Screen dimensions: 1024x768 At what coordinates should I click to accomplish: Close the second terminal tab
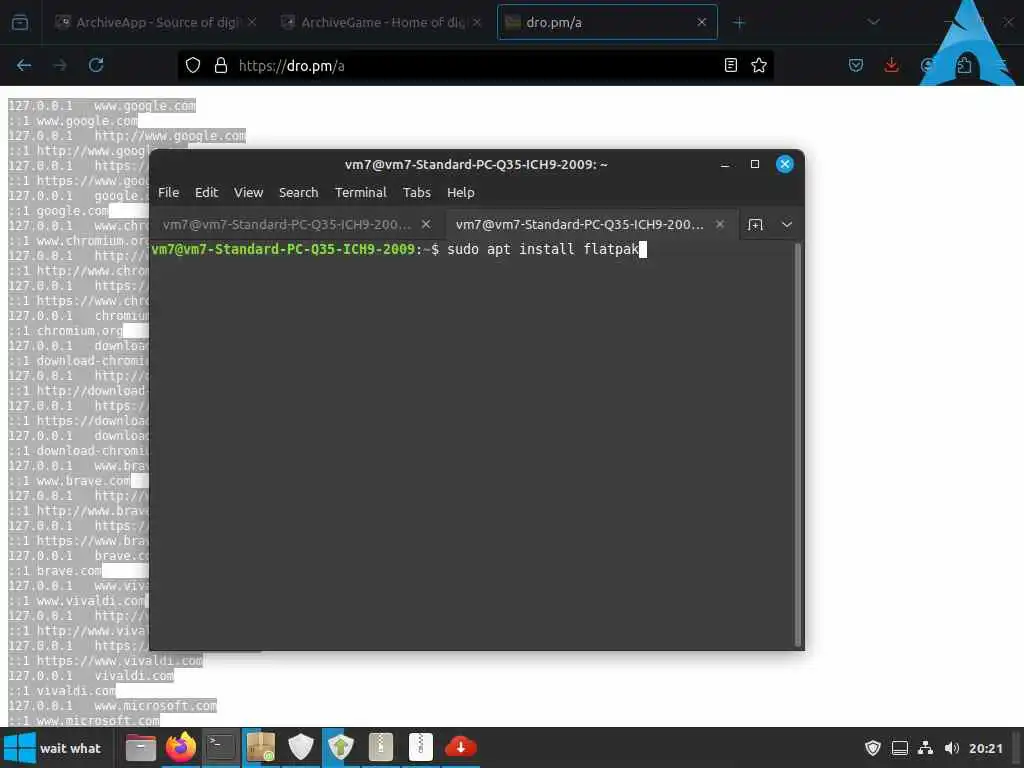click(720, 224)
